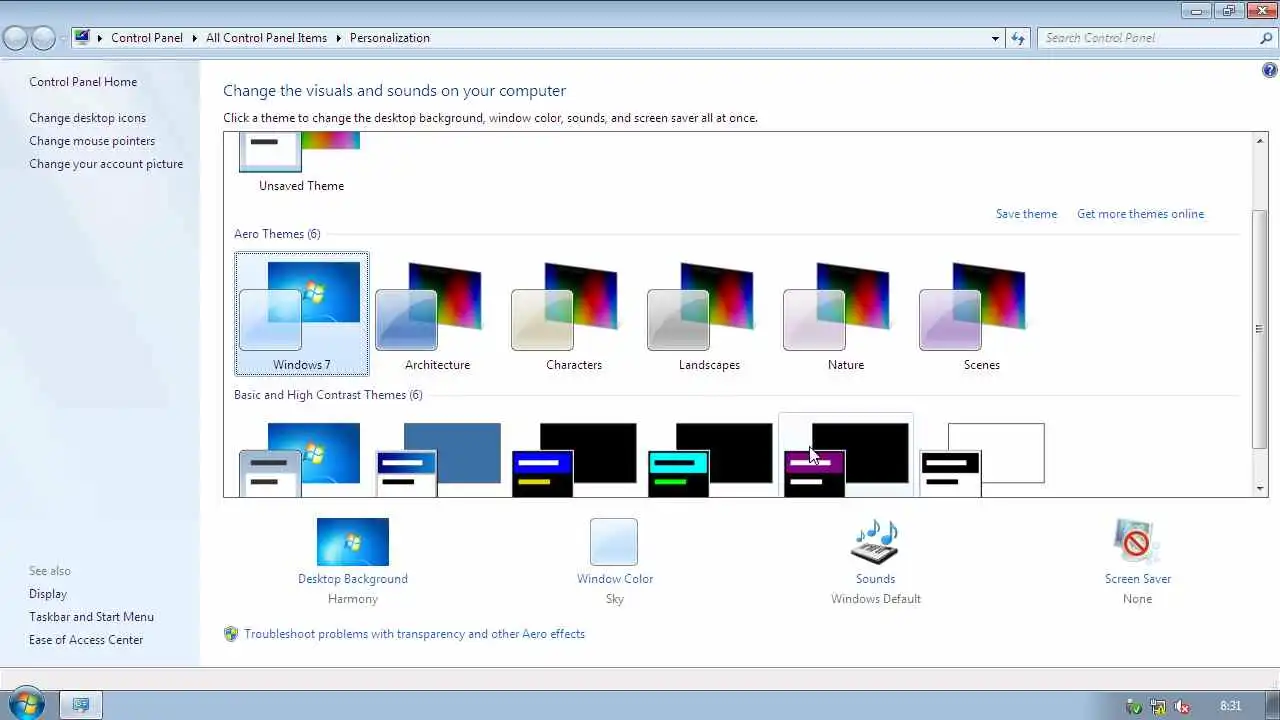Choose the Landscapes theme
Screen dimensions: 1280x720
tap(709, 314)
